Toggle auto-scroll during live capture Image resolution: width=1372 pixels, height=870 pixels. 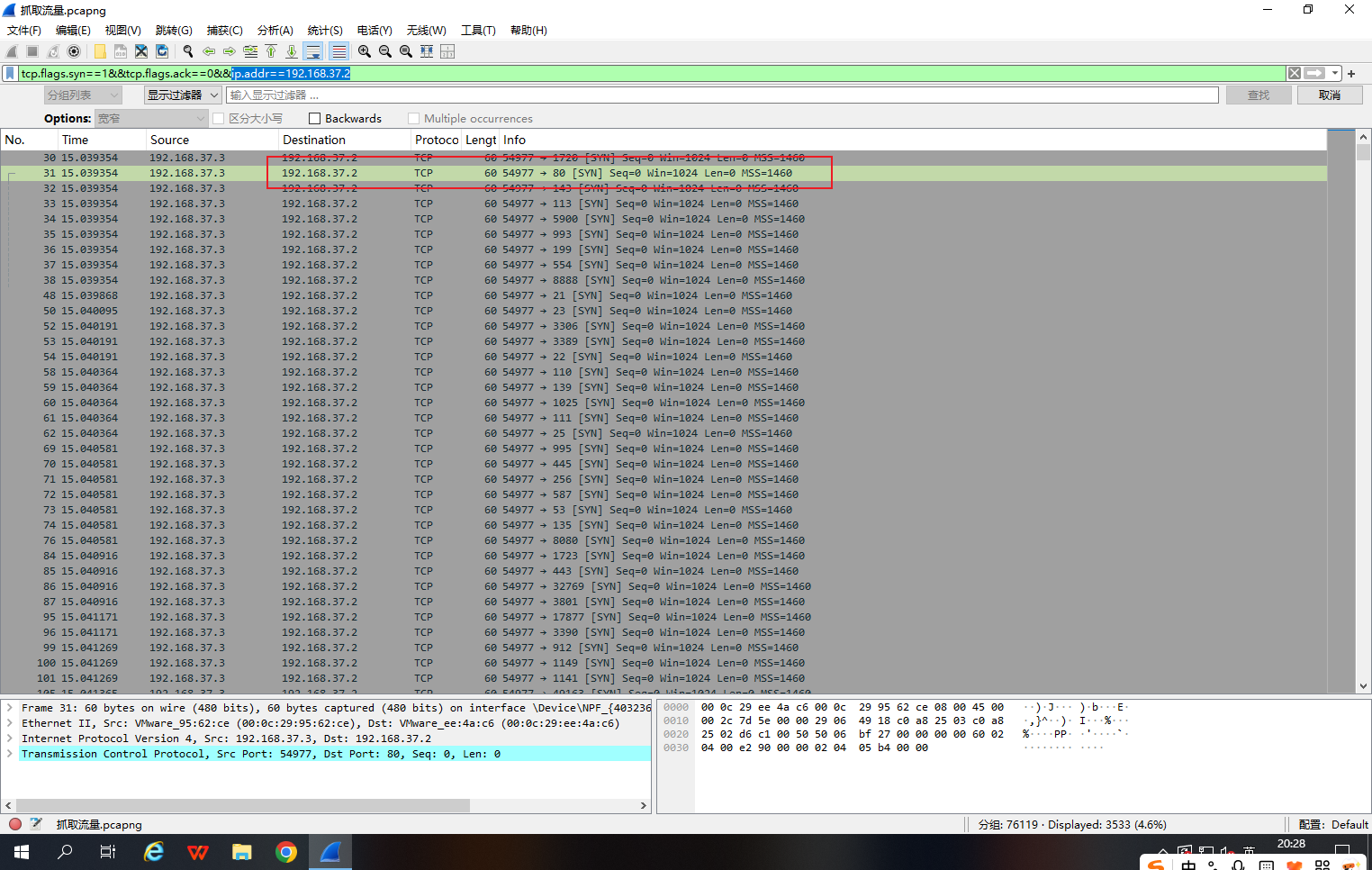(x=313, y=51)
